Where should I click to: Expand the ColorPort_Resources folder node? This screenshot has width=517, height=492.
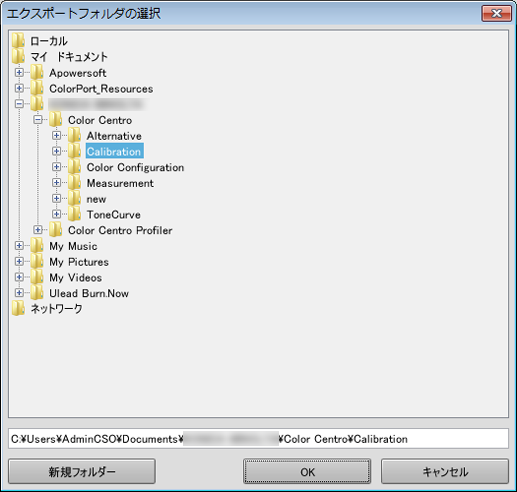pos(19,88)
